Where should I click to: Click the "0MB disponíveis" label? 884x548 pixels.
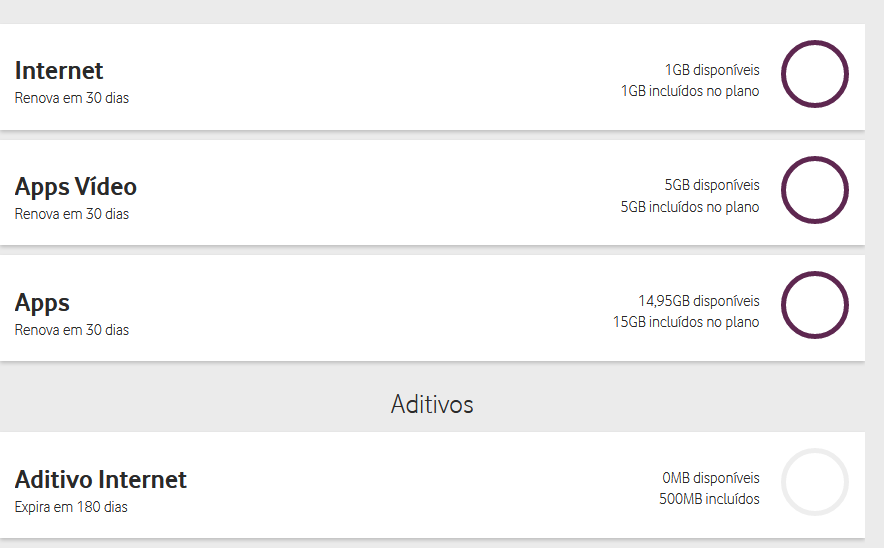pos(711,478)
